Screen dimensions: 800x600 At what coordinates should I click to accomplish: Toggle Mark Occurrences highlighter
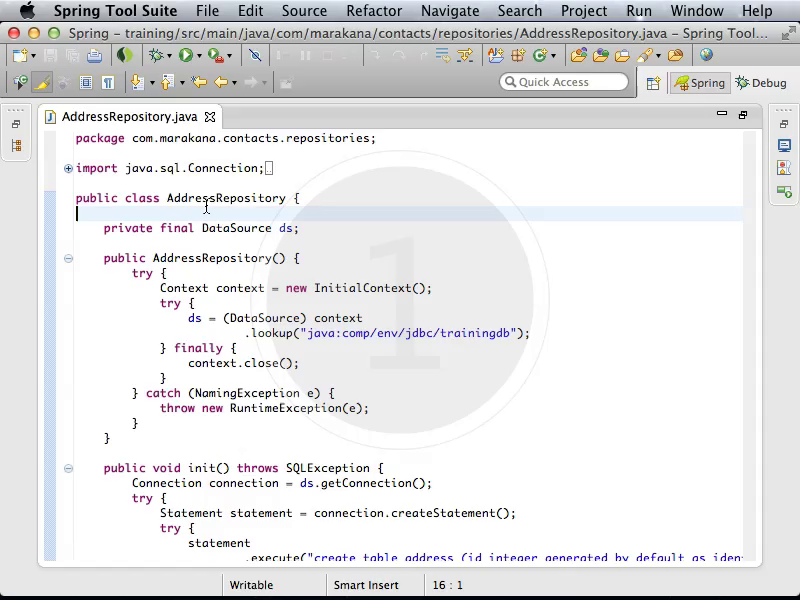42,82
